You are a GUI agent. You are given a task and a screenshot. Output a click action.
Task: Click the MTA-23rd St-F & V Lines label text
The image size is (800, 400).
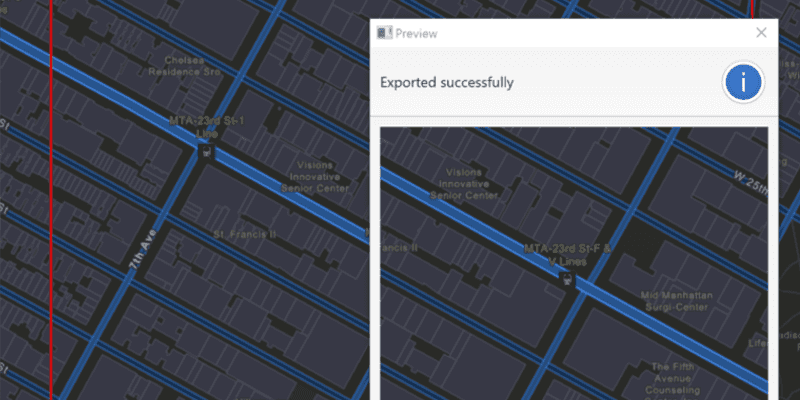coord(568,255)
